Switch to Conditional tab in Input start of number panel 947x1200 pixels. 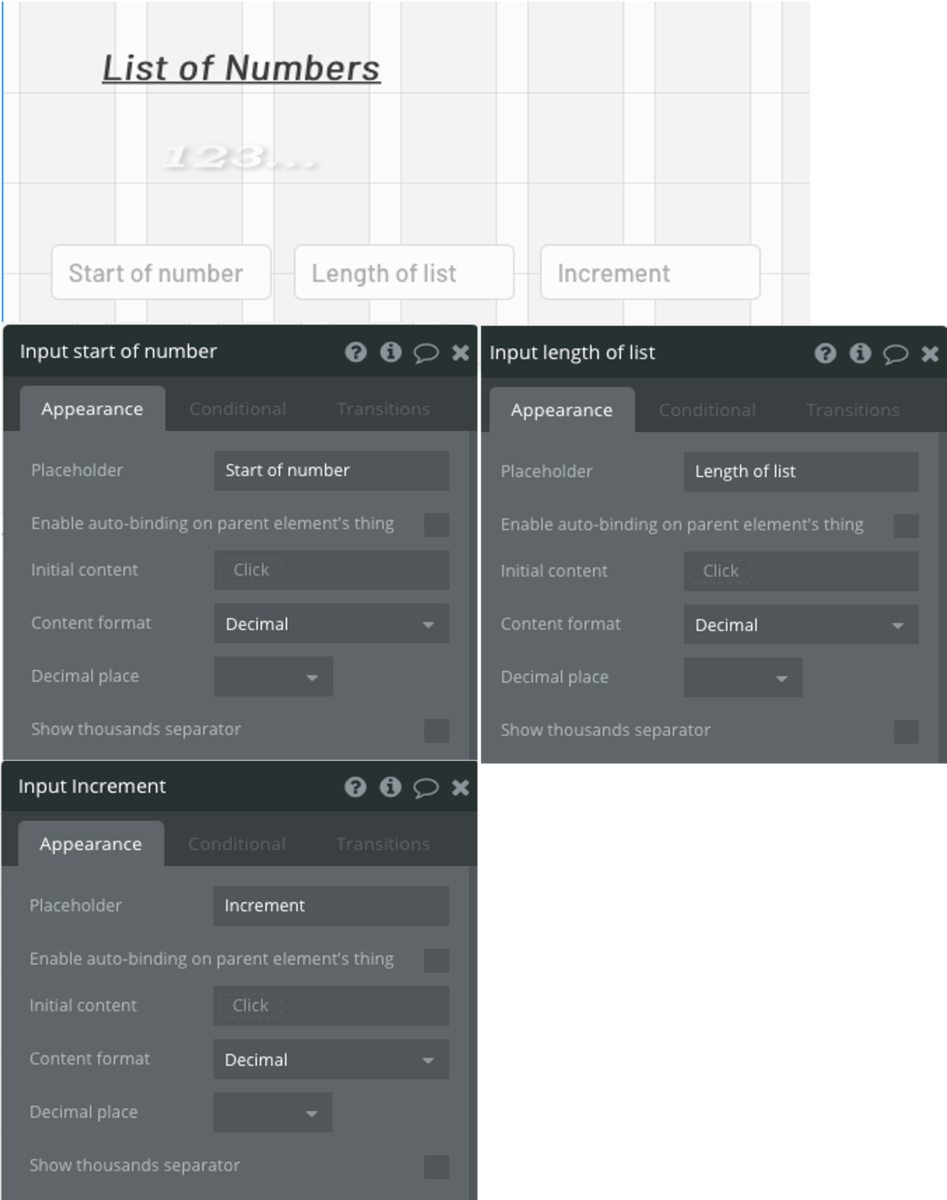point(237,409)
